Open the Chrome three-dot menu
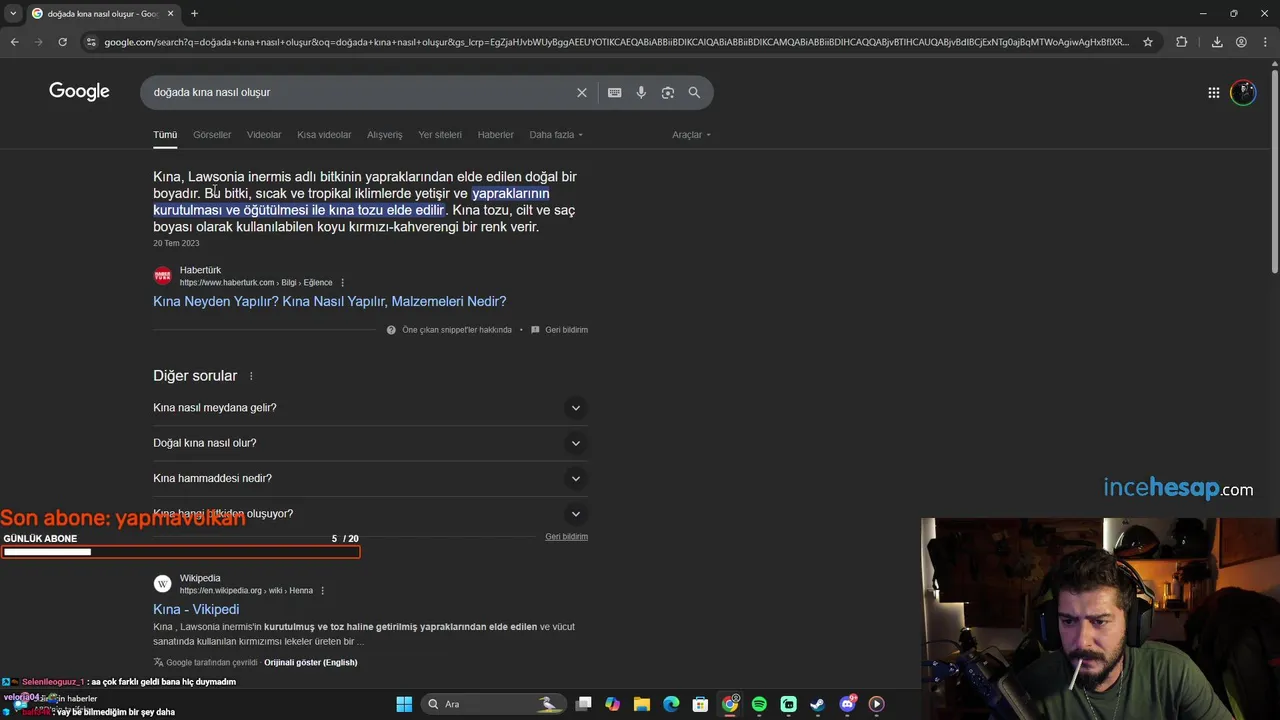Image resolution: width=1280 pixels, height=720 pixels. (x=1265, y=42)
